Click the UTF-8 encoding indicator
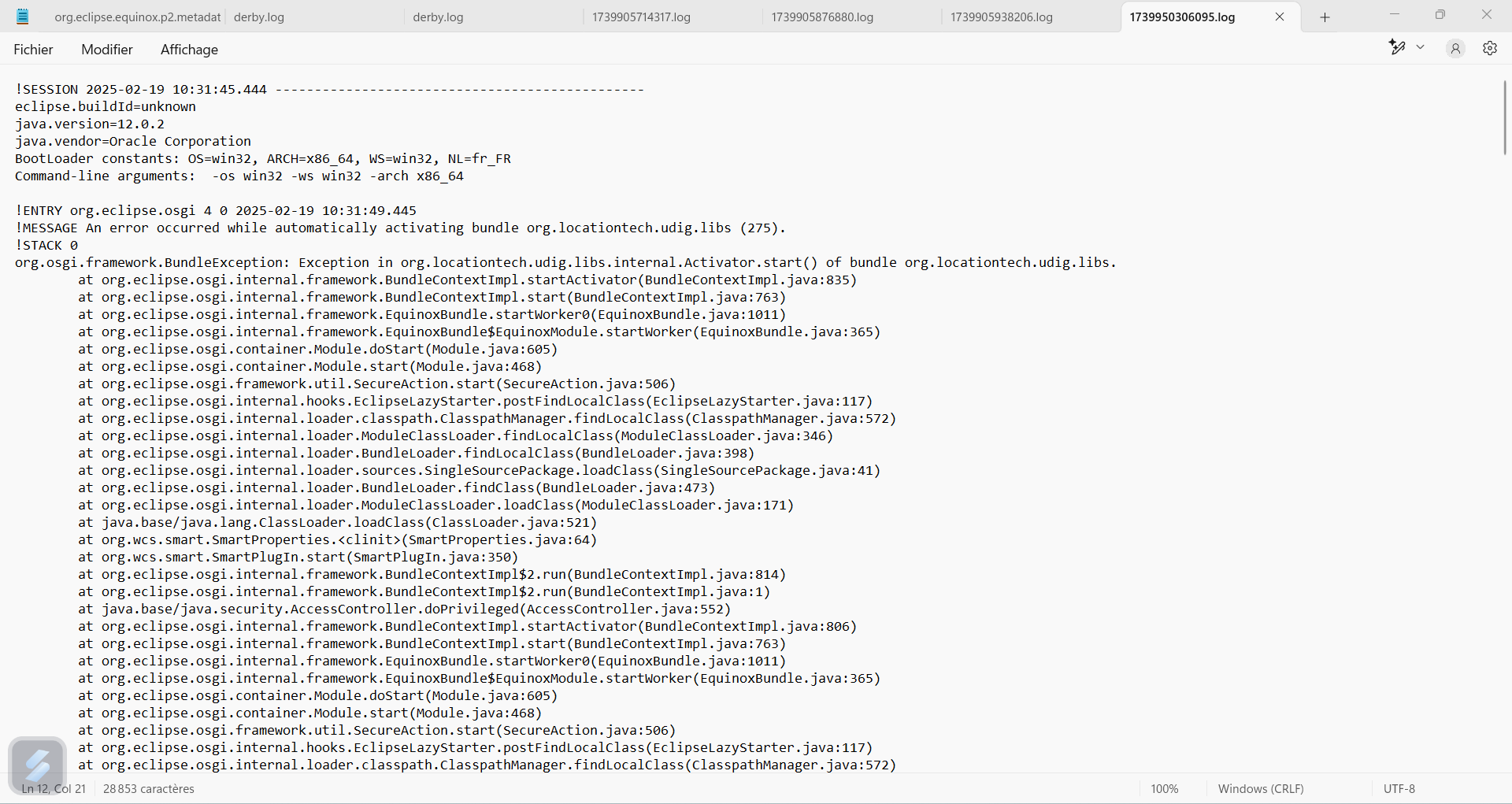The width and height of the screenshot is (1512, 804). (x=1399, y=788)
